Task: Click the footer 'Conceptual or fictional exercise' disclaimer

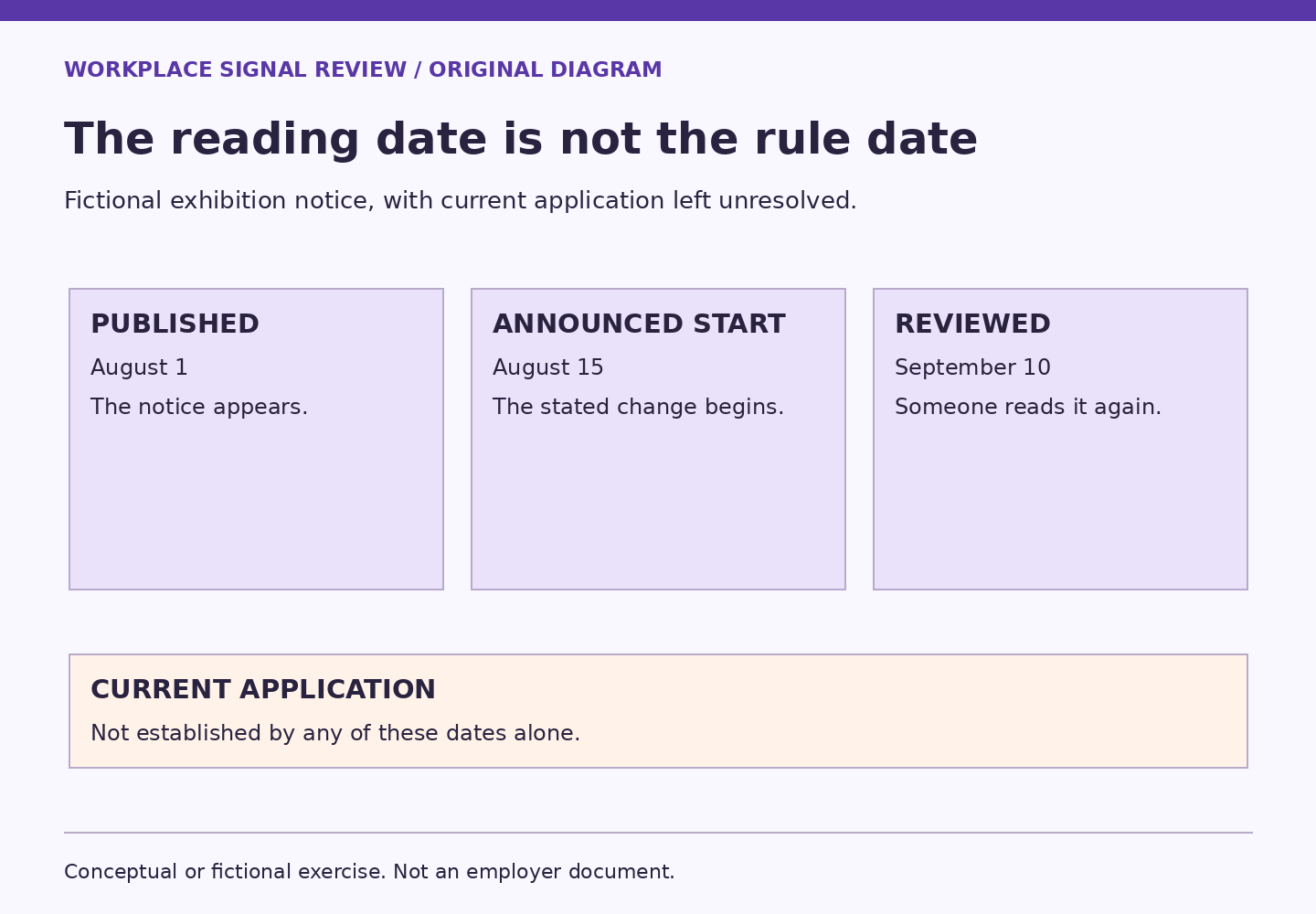Action: click(369, 872)
